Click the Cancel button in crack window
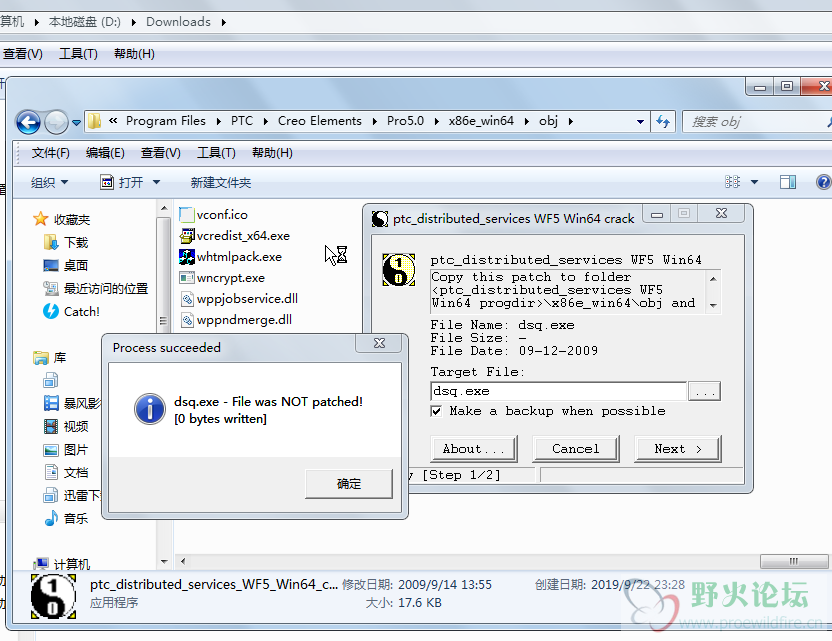 click(575, 449)
